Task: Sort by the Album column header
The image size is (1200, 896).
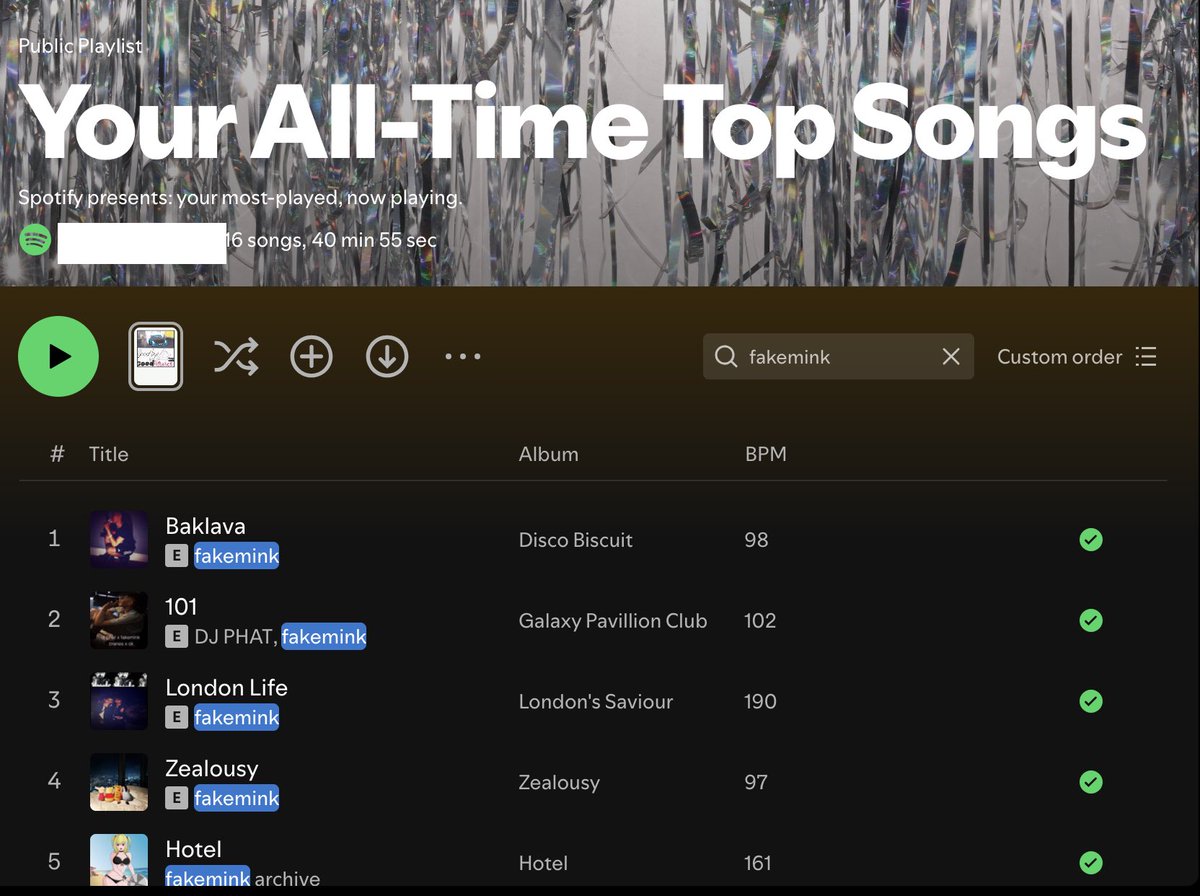Action: (x=548, y=454)
